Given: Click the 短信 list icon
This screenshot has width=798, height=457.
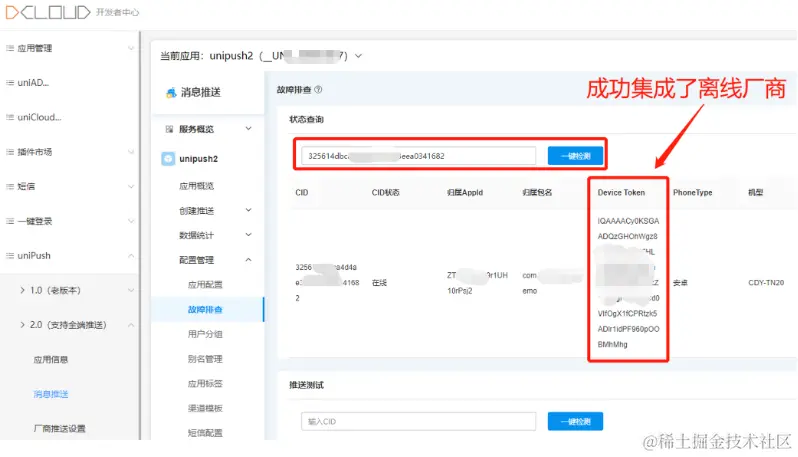Looking at the screenshot, I should 10,187.
